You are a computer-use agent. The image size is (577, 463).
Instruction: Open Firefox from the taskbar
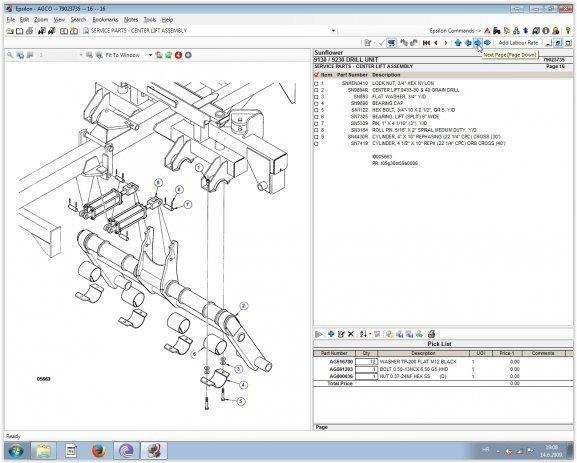click(99, 451)
